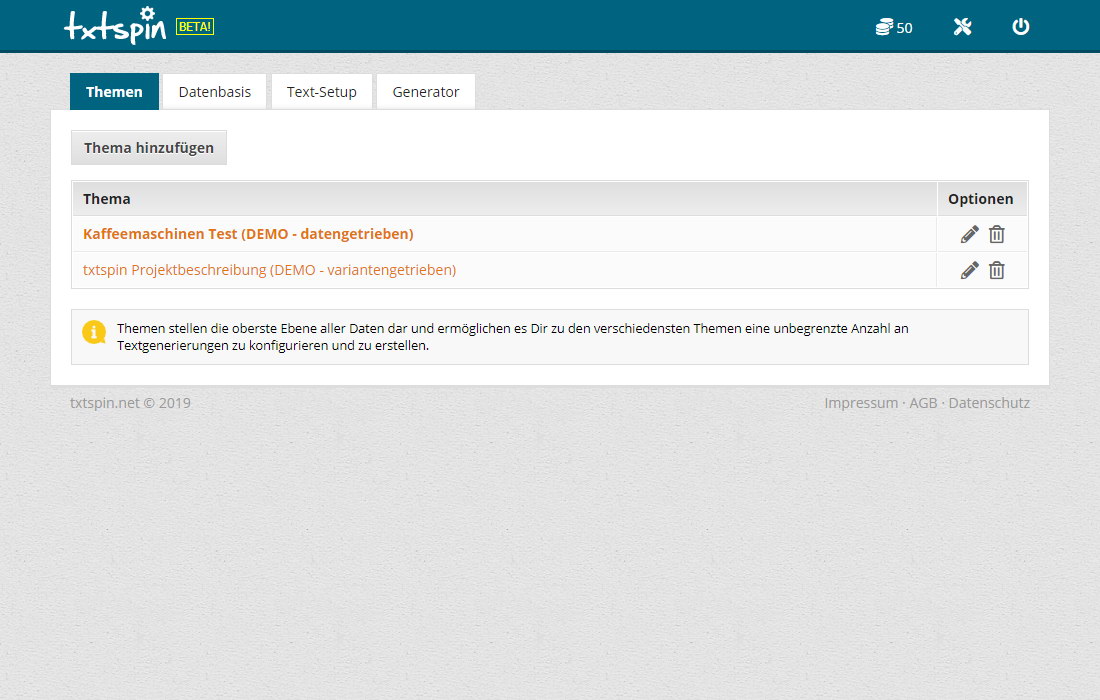Open settings via the tools icon
The height and width of the screenshot is (700, 1100).
click(962, 27)
